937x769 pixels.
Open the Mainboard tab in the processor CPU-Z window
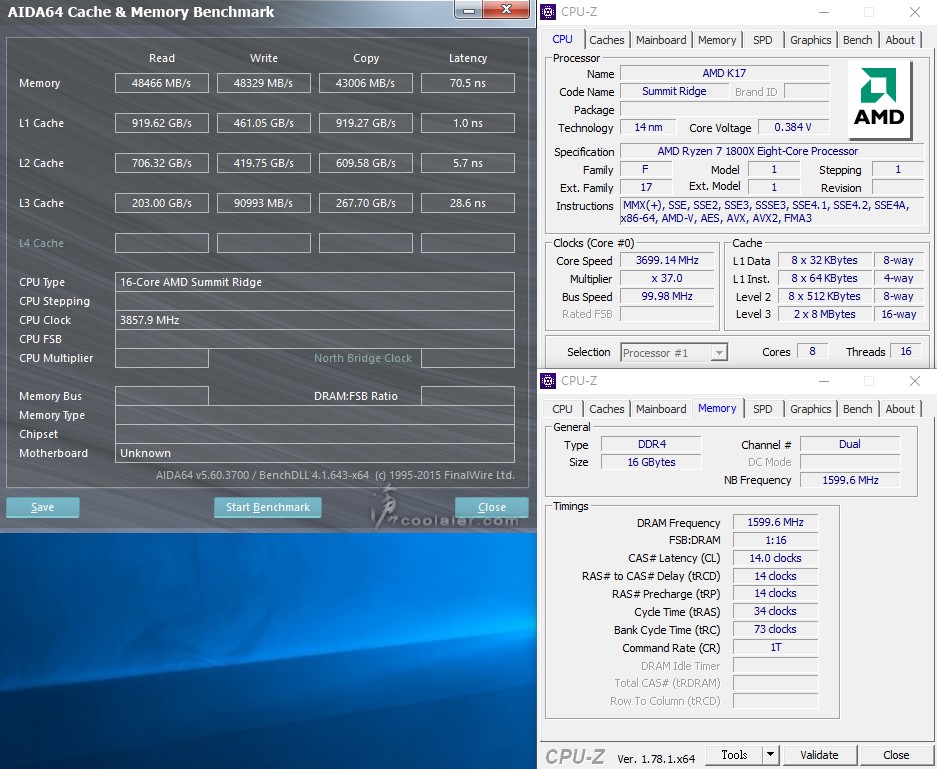(661, 40)
